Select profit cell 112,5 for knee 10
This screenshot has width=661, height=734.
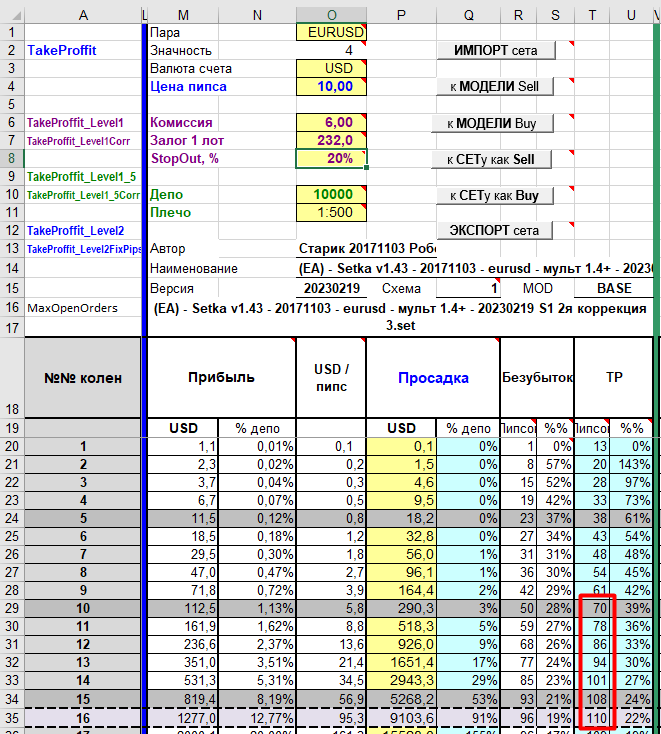coord(183,608)
